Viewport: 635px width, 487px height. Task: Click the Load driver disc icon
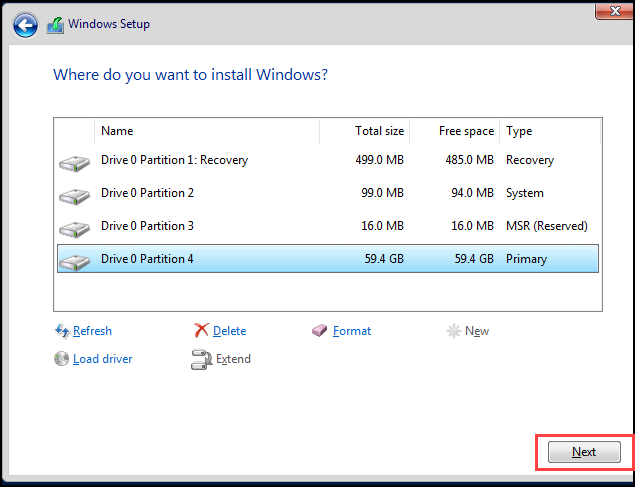pos(62,359)
